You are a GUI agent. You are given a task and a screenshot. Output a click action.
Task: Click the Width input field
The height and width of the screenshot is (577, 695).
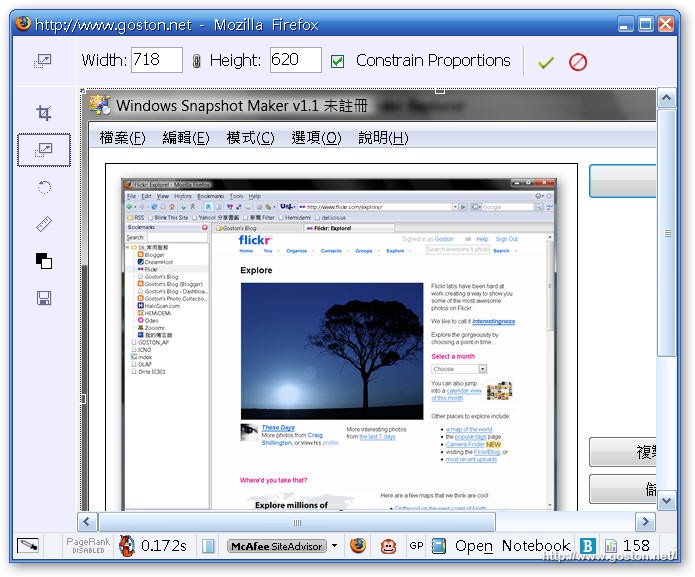point(156,60)
